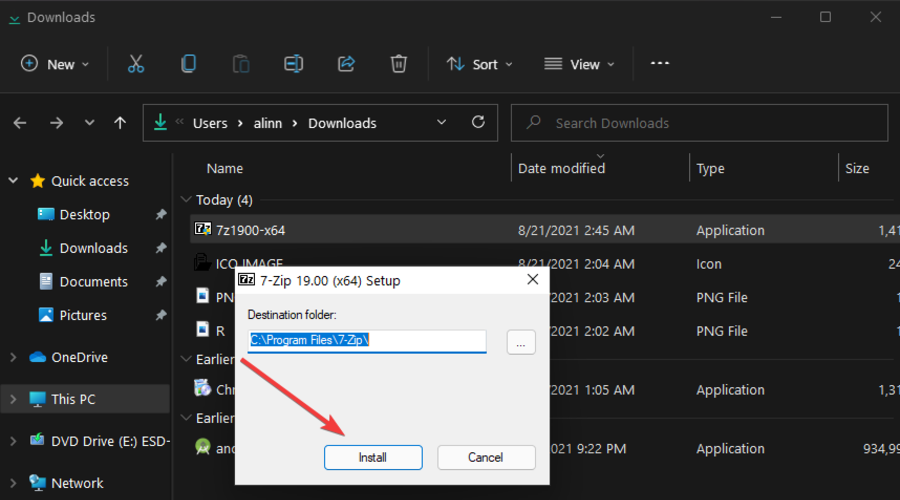Open the New dropdown menu
Viewport: 900px width, 500px height.
click(56, 64)
